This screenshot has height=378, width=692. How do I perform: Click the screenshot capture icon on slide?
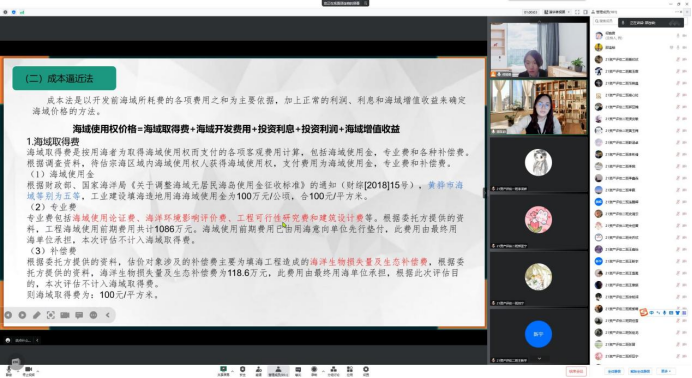pyautogui.click(x=51, y=315)
